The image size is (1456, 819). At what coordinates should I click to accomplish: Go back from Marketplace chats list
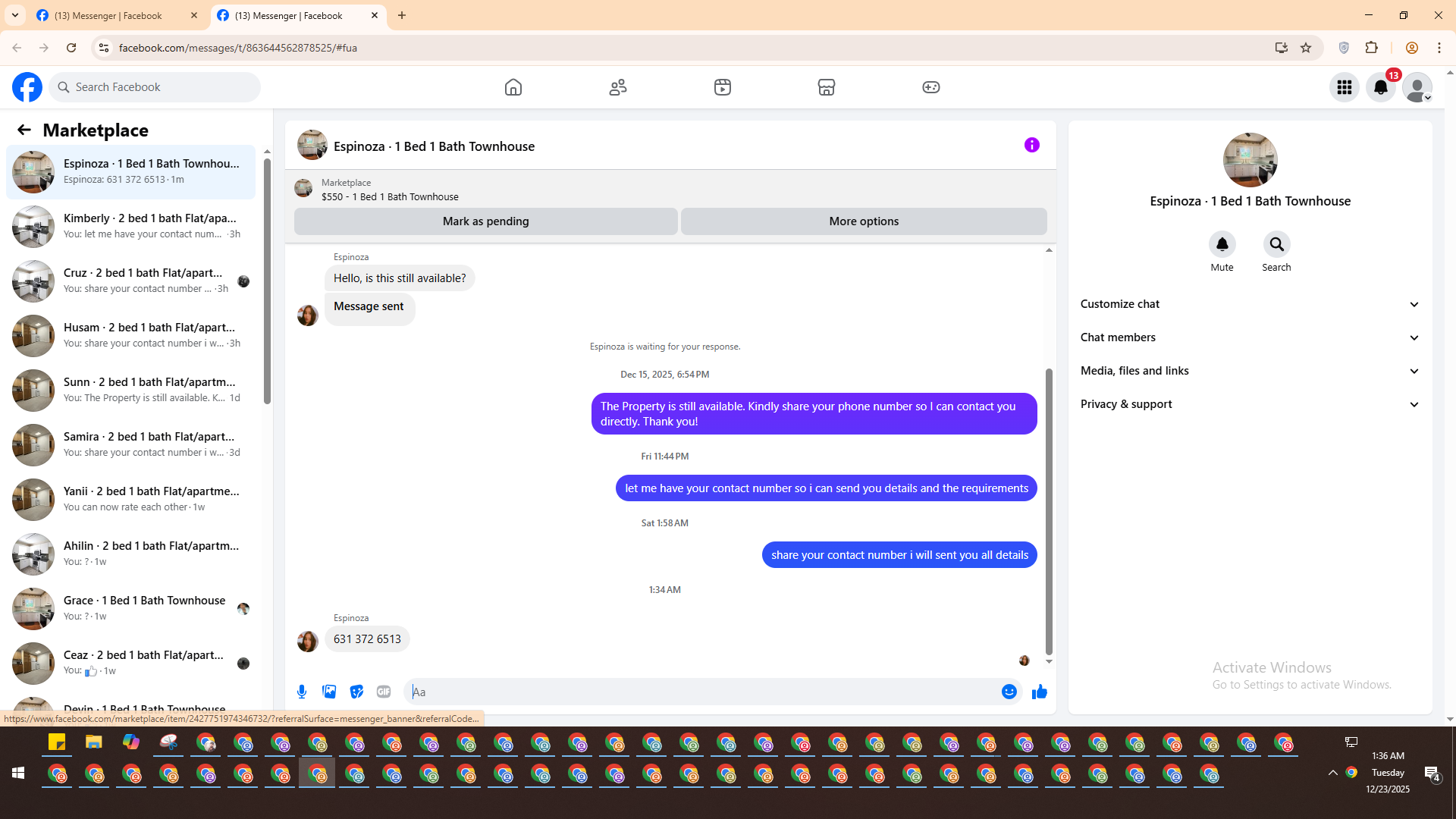24,130
